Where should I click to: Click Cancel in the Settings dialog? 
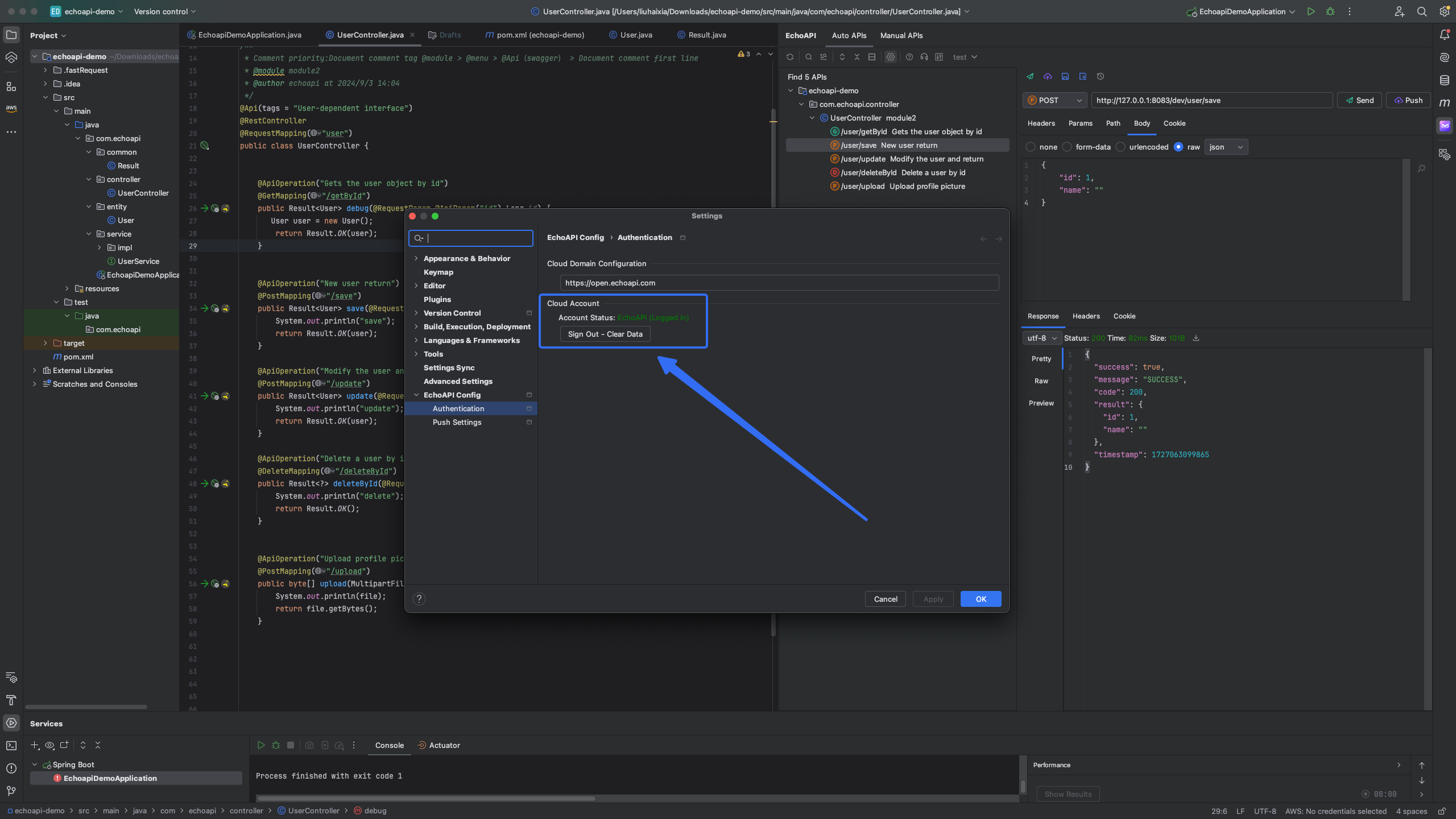885,599
